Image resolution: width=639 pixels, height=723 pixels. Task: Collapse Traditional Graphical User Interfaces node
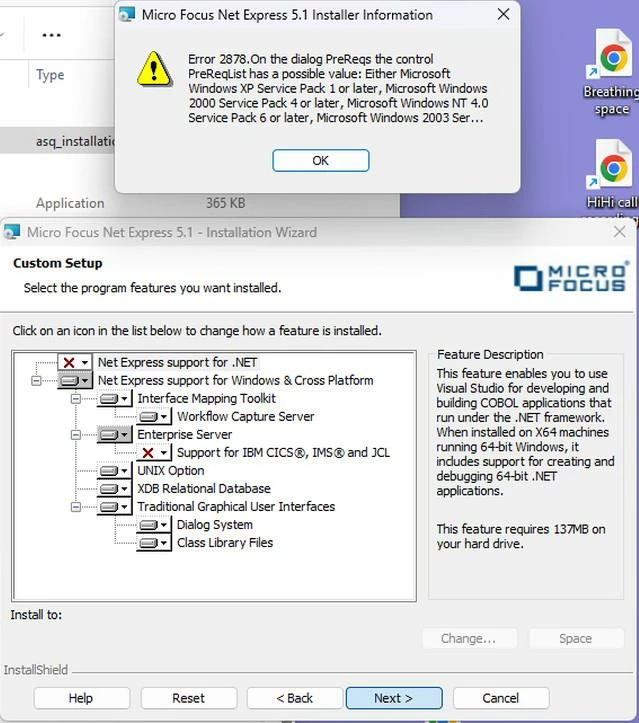(76, 507)
